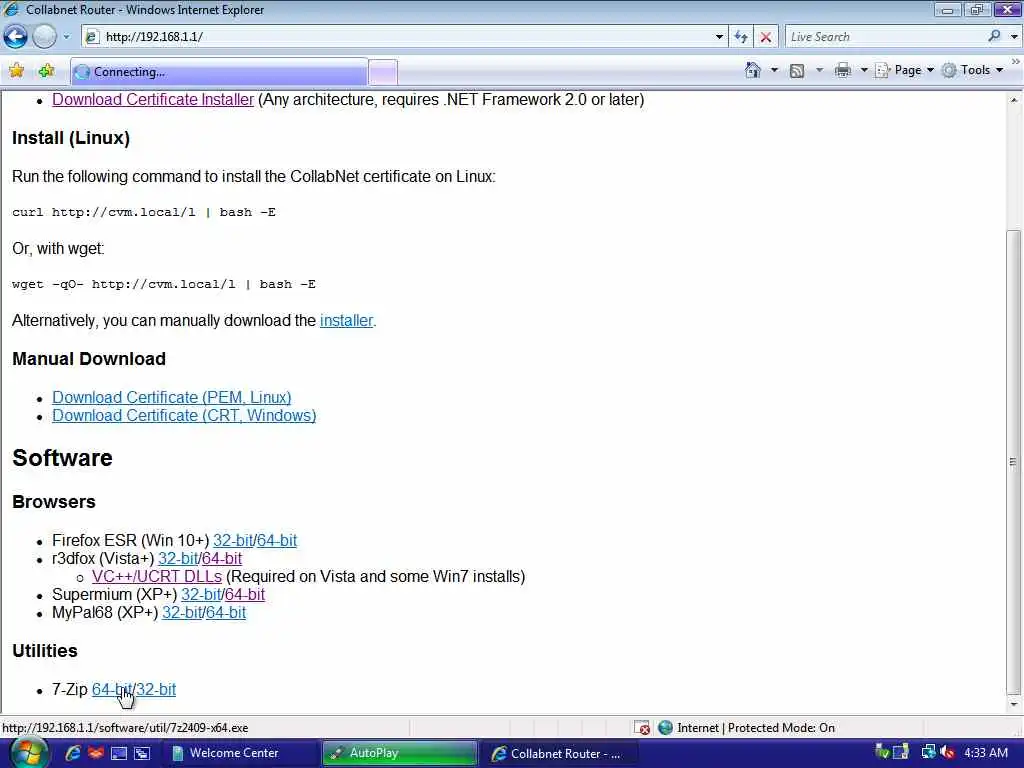1024x768 pixels.
Task: Click the Download Certificate Installer link
Action: 153,99
